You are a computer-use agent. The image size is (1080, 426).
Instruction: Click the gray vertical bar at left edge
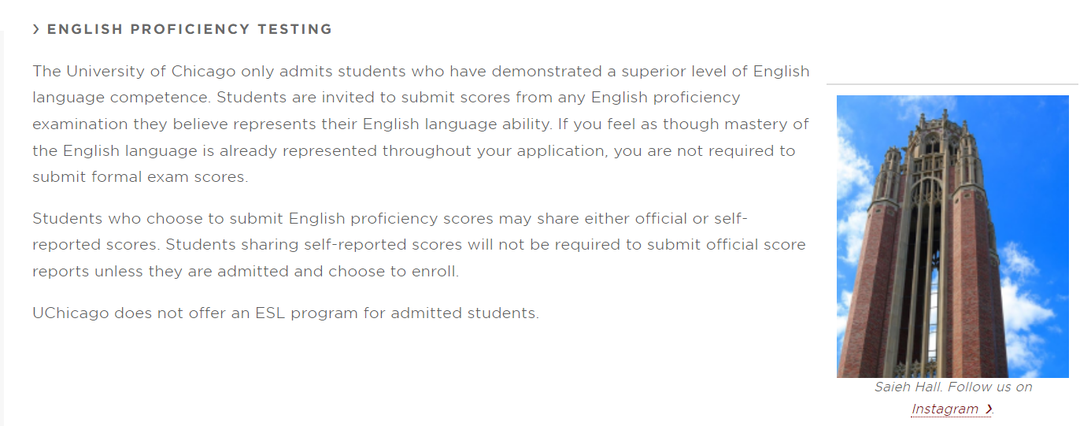click(x=1, y=227)
